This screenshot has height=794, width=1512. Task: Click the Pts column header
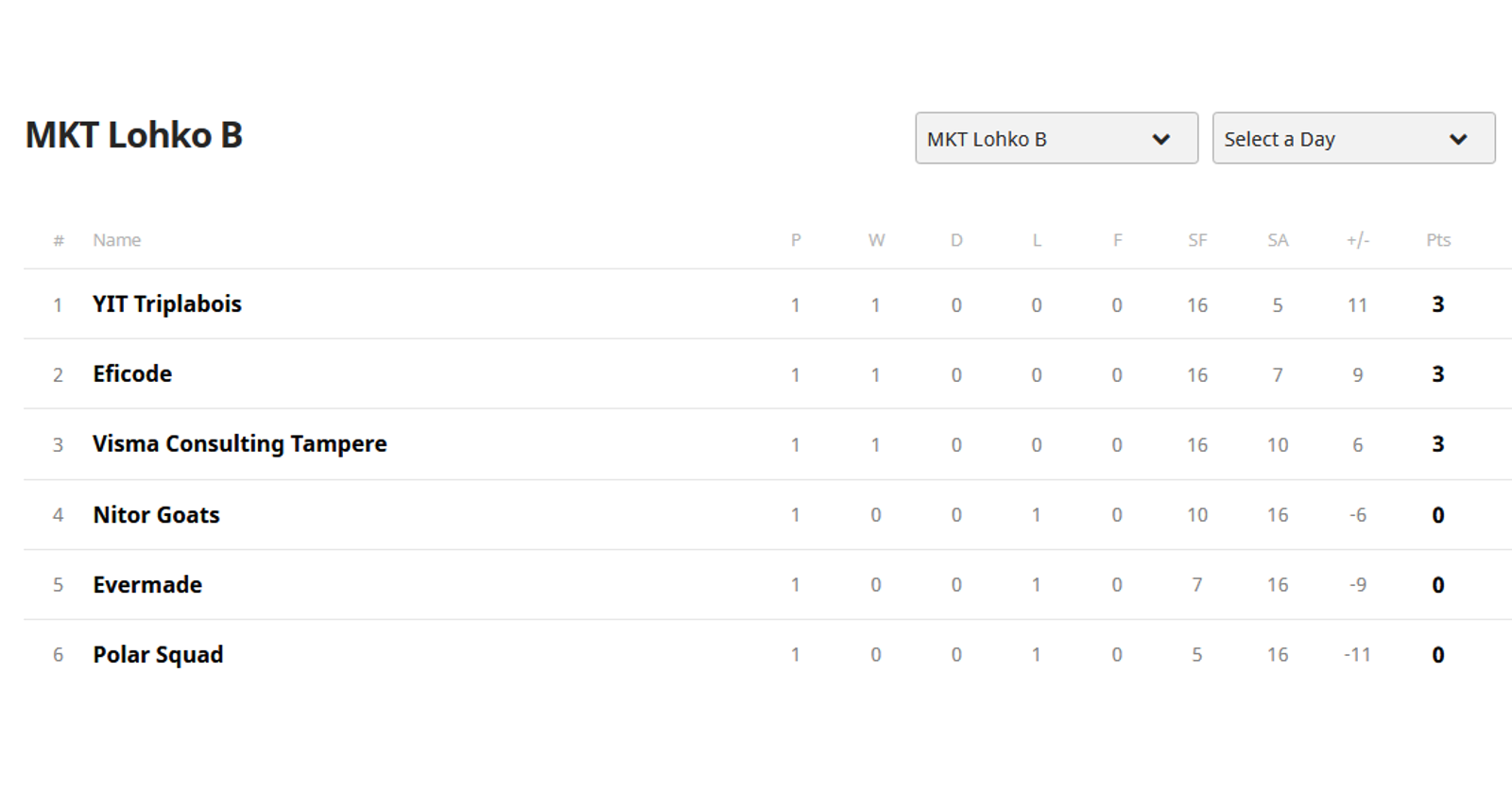(1437, 240)
